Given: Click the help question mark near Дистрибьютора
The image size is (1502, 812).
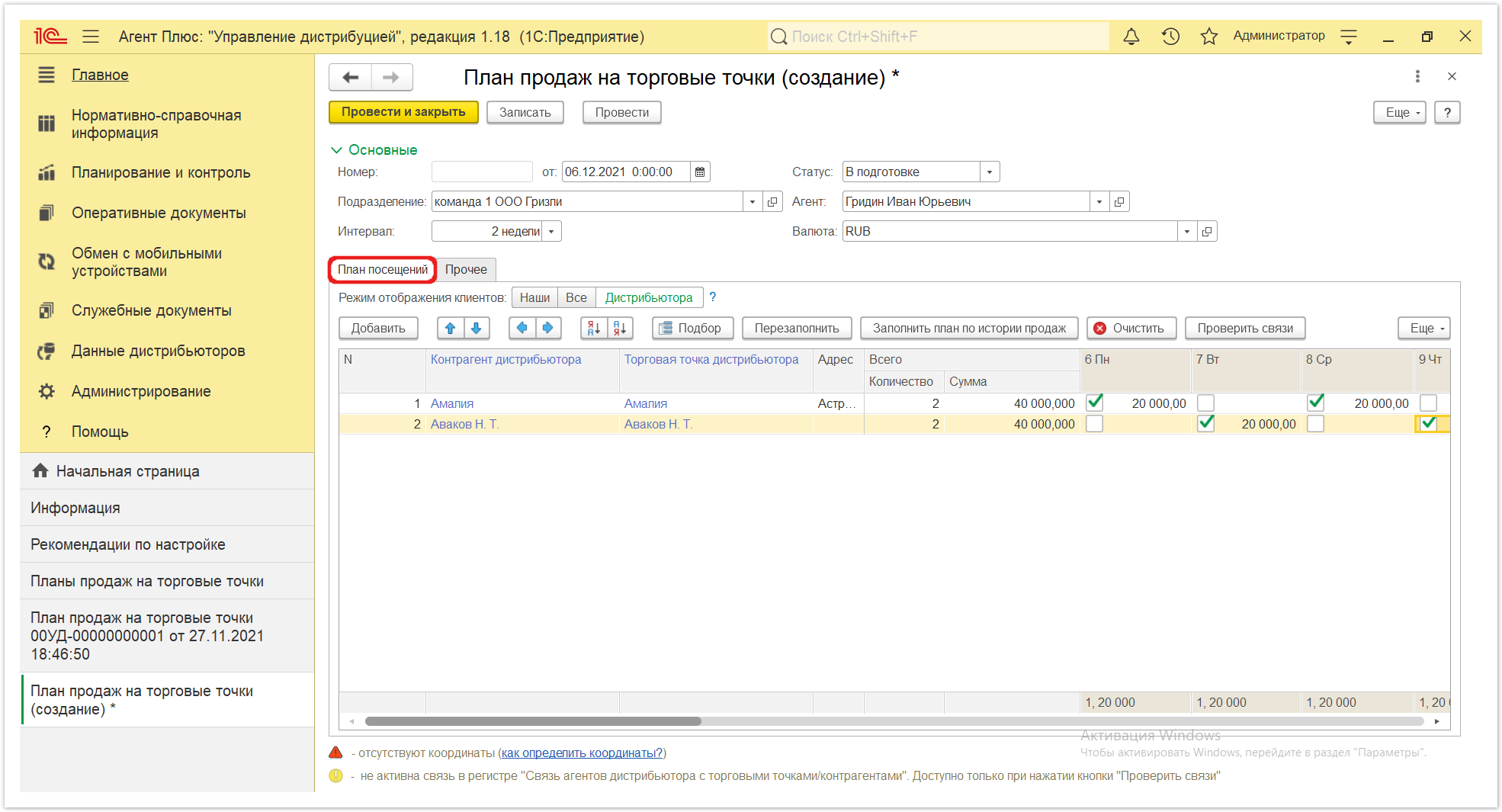Looking at the screenshot, I should point(713,297).
